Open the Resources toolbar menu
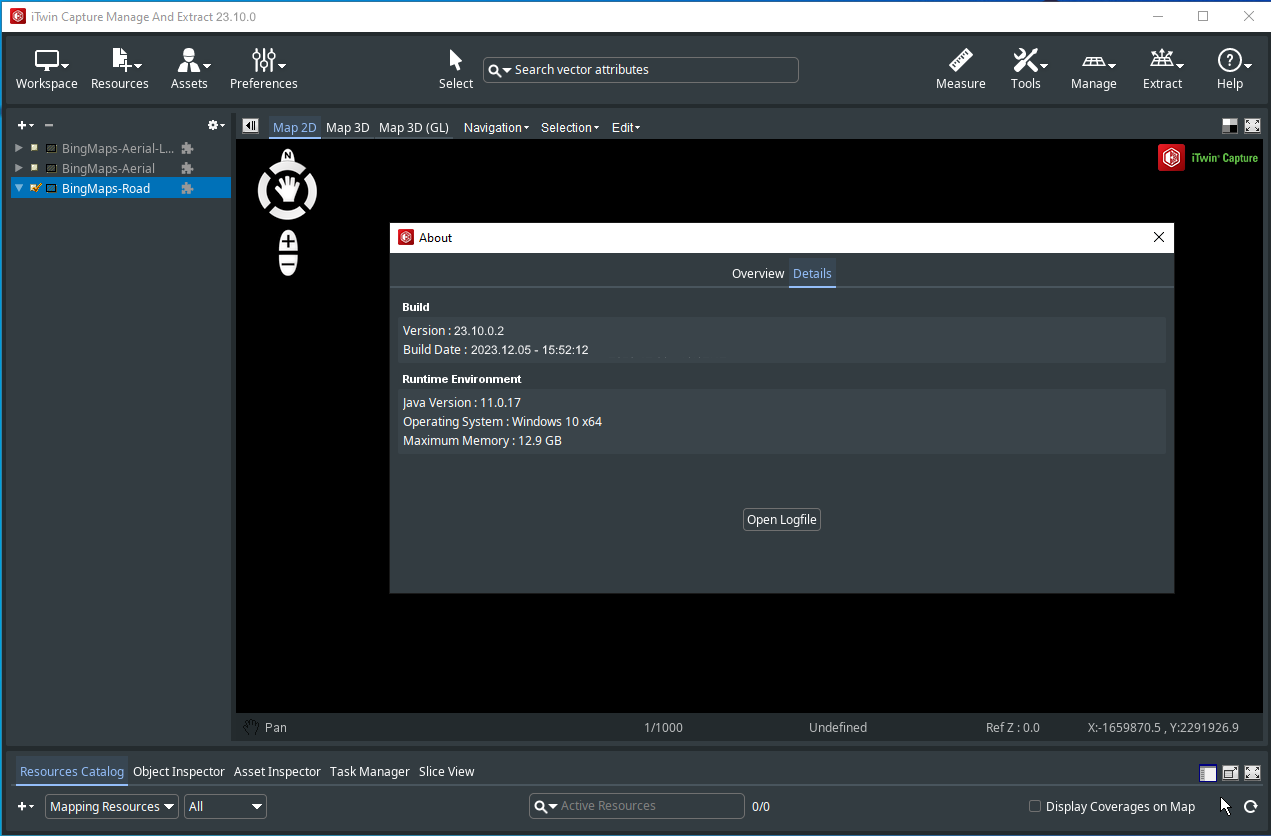1271x836 pixels. point(120,70)
